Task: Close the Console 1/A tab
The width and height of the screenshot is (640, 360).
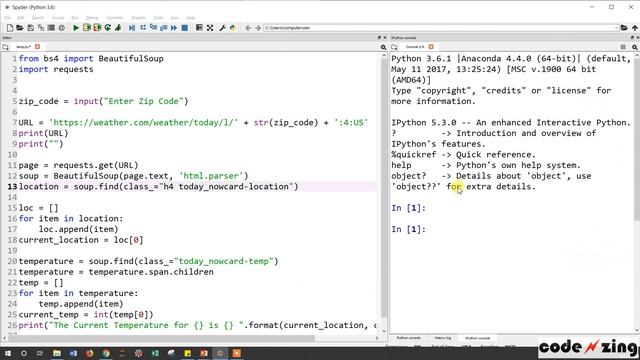Action: [x=431, y=47]
